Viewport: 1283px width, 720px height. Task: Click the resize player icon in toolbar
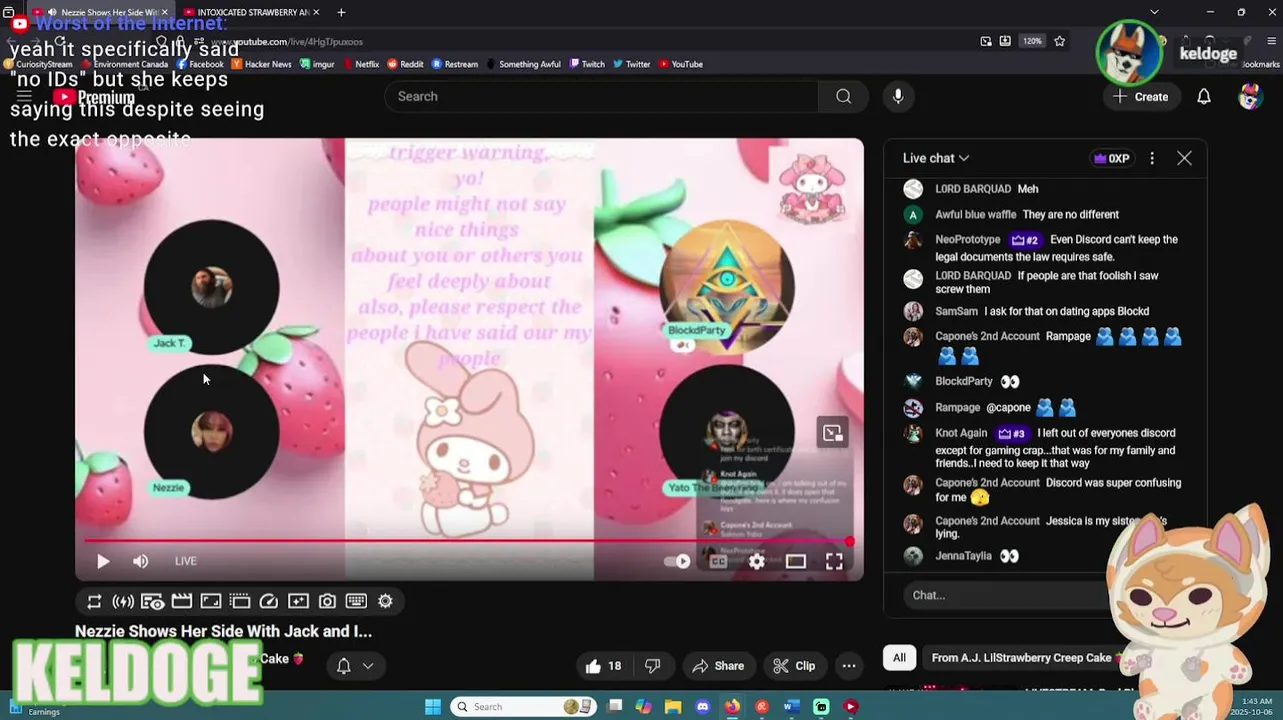click(210, 601)
